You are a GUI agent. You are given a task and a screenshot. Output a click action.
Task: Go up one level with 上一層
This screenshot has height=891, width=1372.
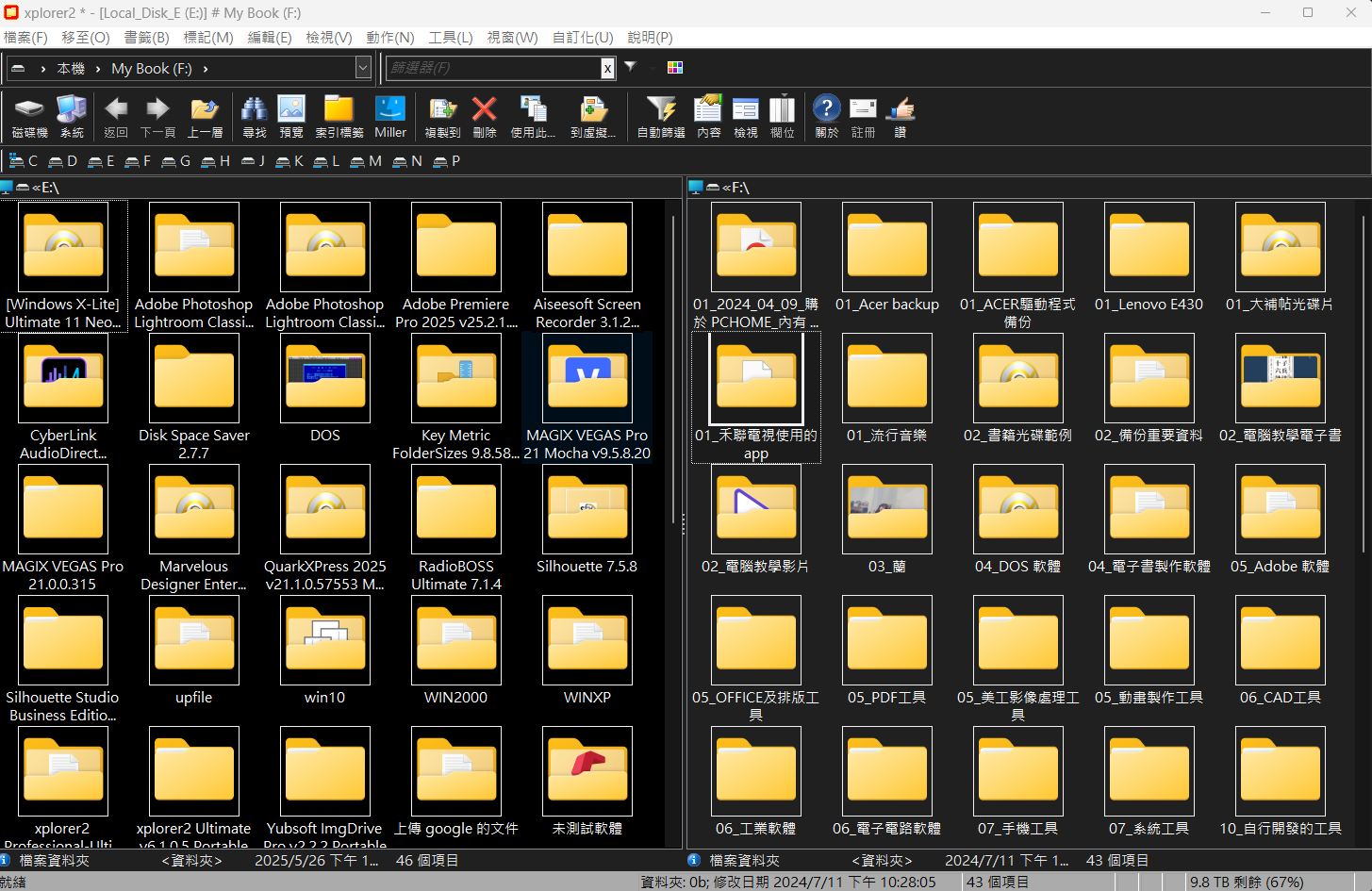coord(205,117)
